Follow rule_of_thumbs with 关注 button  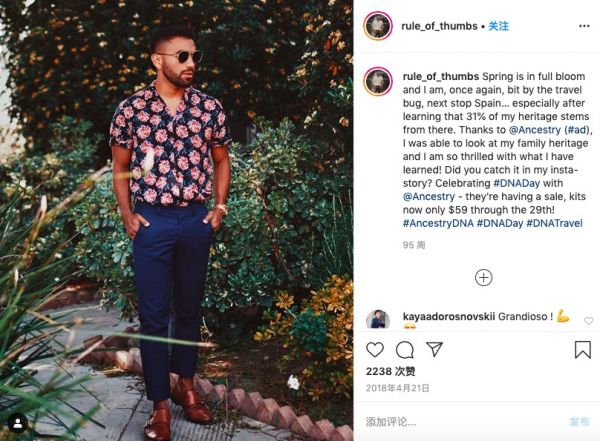pos(498,26)
